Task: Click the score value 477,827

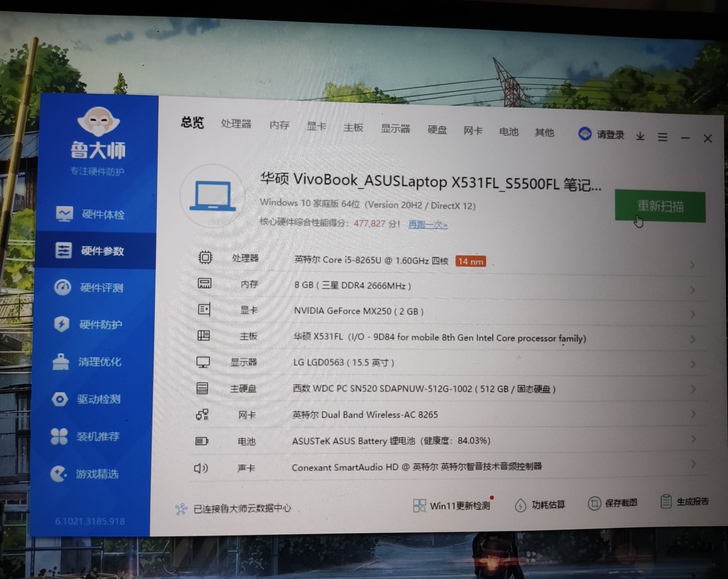Action: tap(370, 223)
